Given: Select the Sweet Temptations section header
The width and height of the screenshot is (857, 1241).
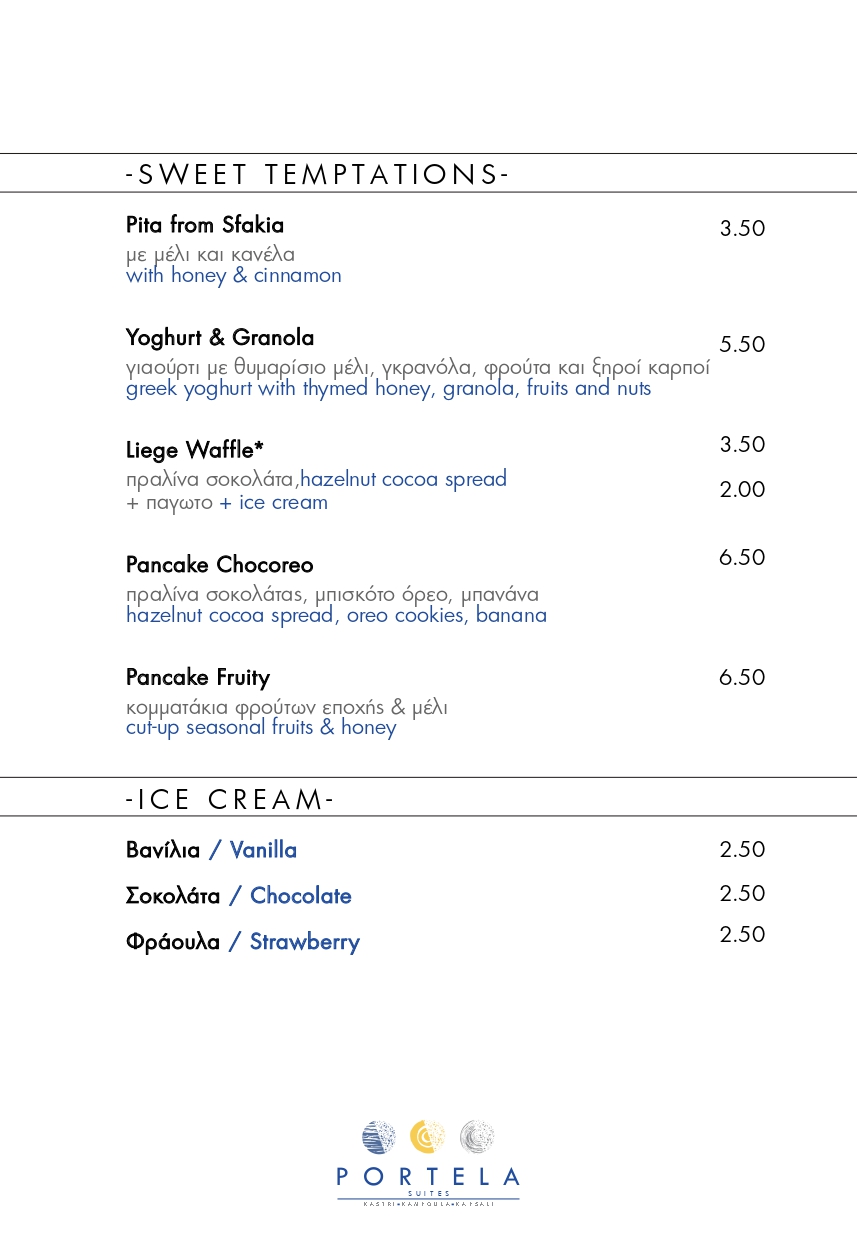Looking at the screenshot, I should 317,174.
